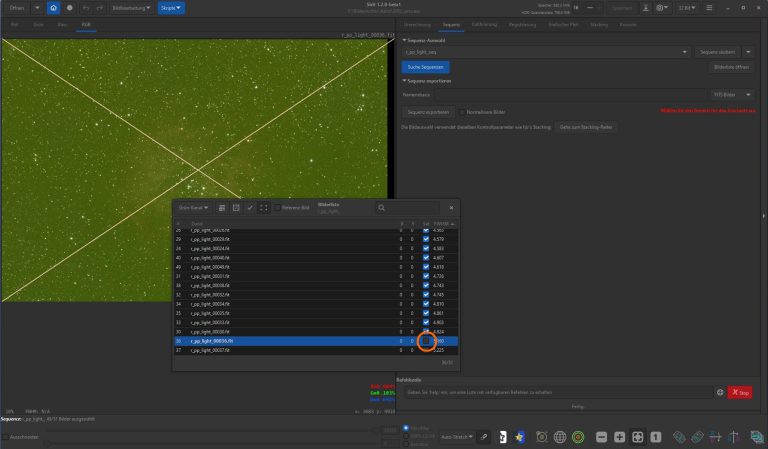This screenshot has width=768, height=449.
Task: Click the home directory icon in header
Action: pyautogui.click(x=53, y=7)
